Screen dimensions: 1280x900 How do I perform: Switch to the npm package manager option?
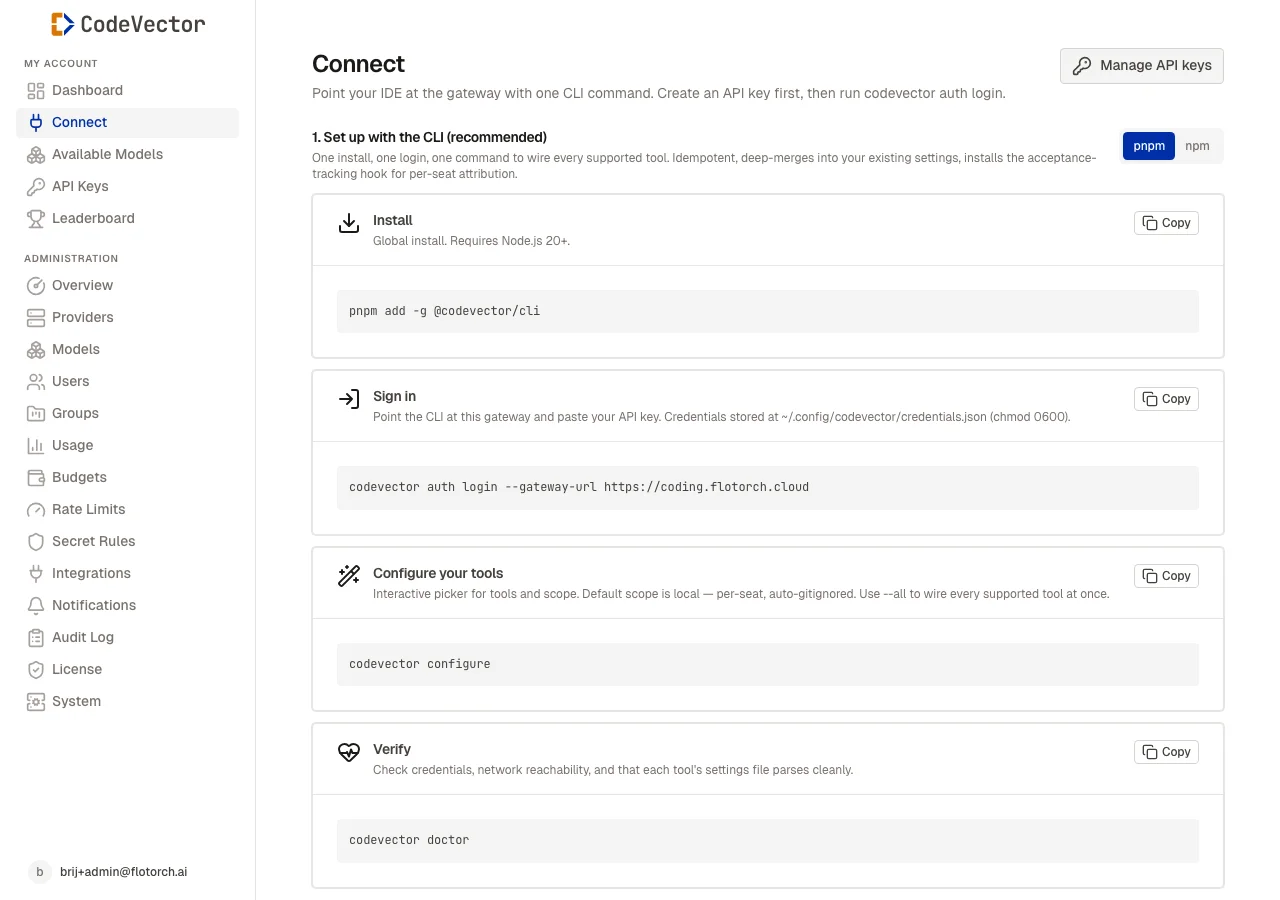[x=1197, y=146]
